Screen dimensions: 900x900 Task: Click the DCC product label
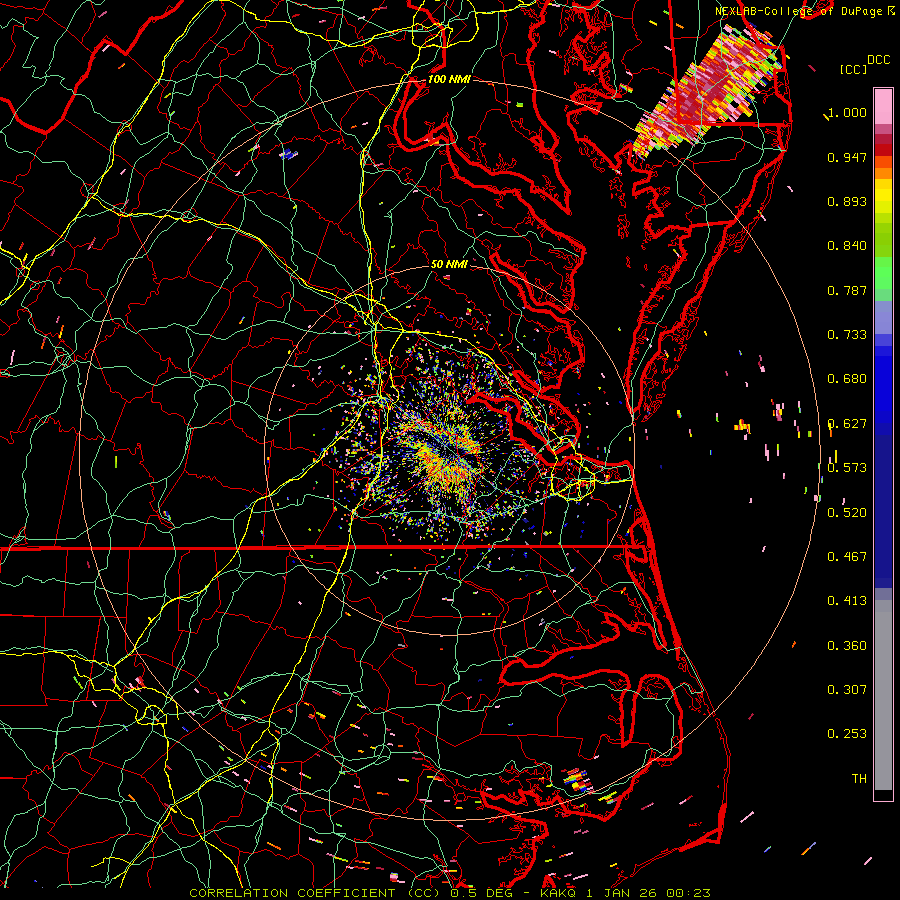click(x=878, y=60)
